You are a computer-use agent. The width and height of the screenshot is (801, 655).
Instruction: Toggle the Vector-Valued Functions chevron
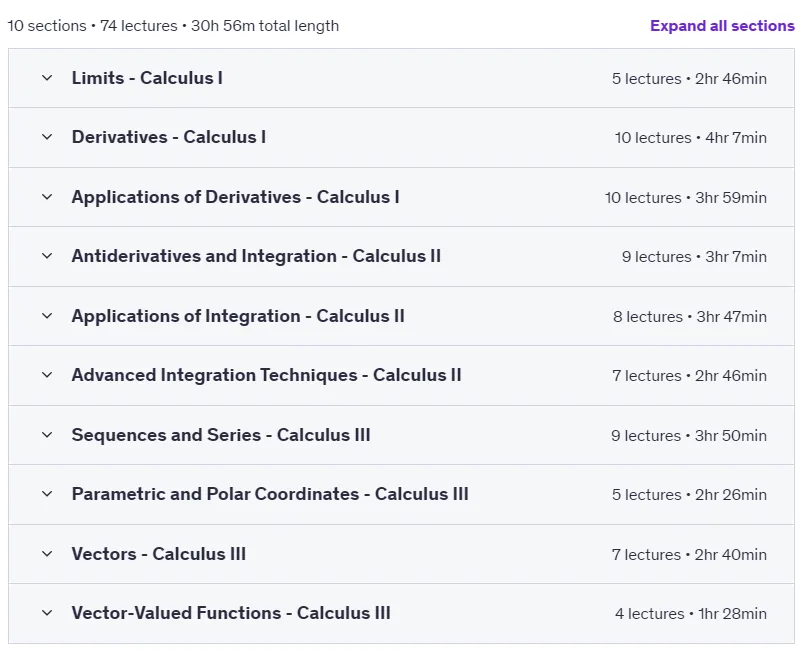(47, 613)
